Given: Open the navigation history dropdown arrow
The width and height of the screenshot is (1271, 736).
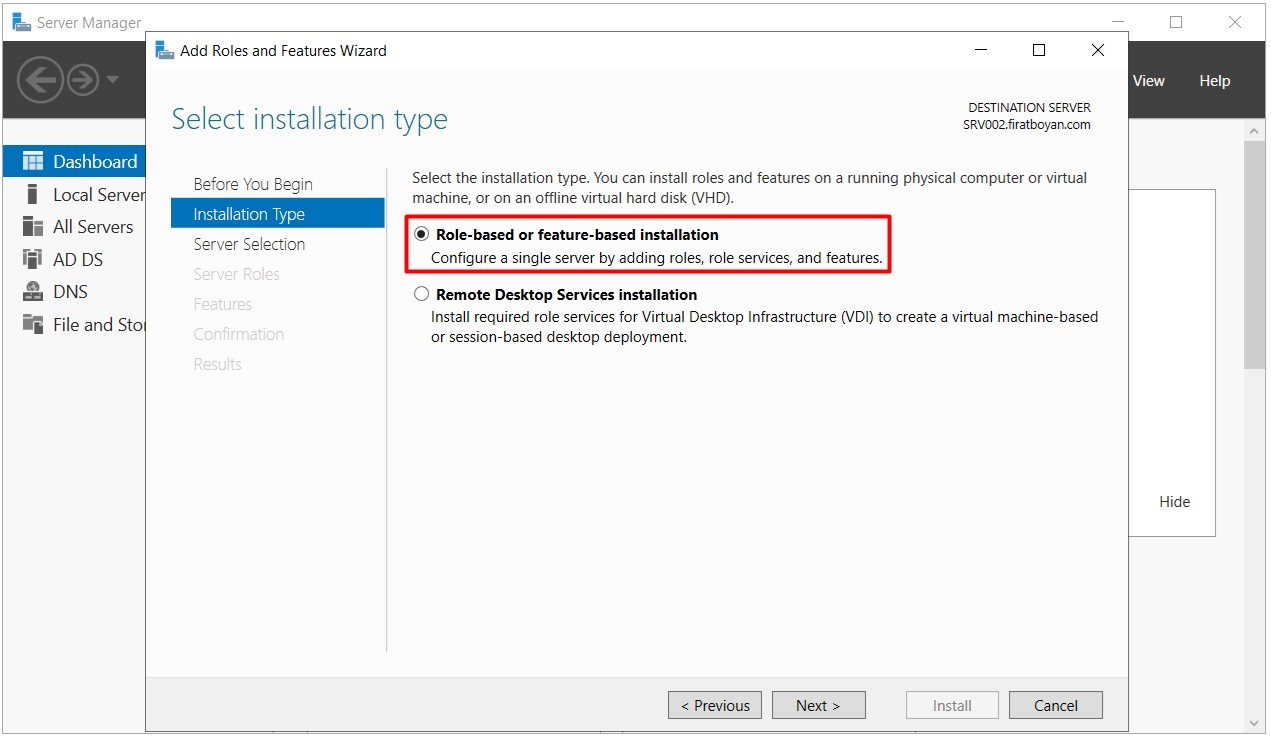Looking at the screenshot, I should pyautogui.click(x=113, y=80).
